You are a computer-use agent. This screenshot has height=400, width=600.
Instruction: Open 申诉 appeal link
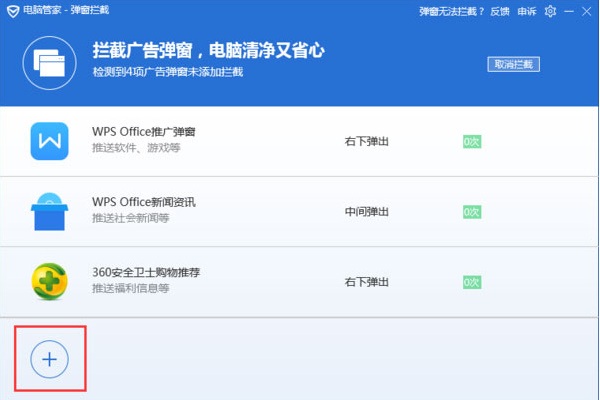pos(527,11)
